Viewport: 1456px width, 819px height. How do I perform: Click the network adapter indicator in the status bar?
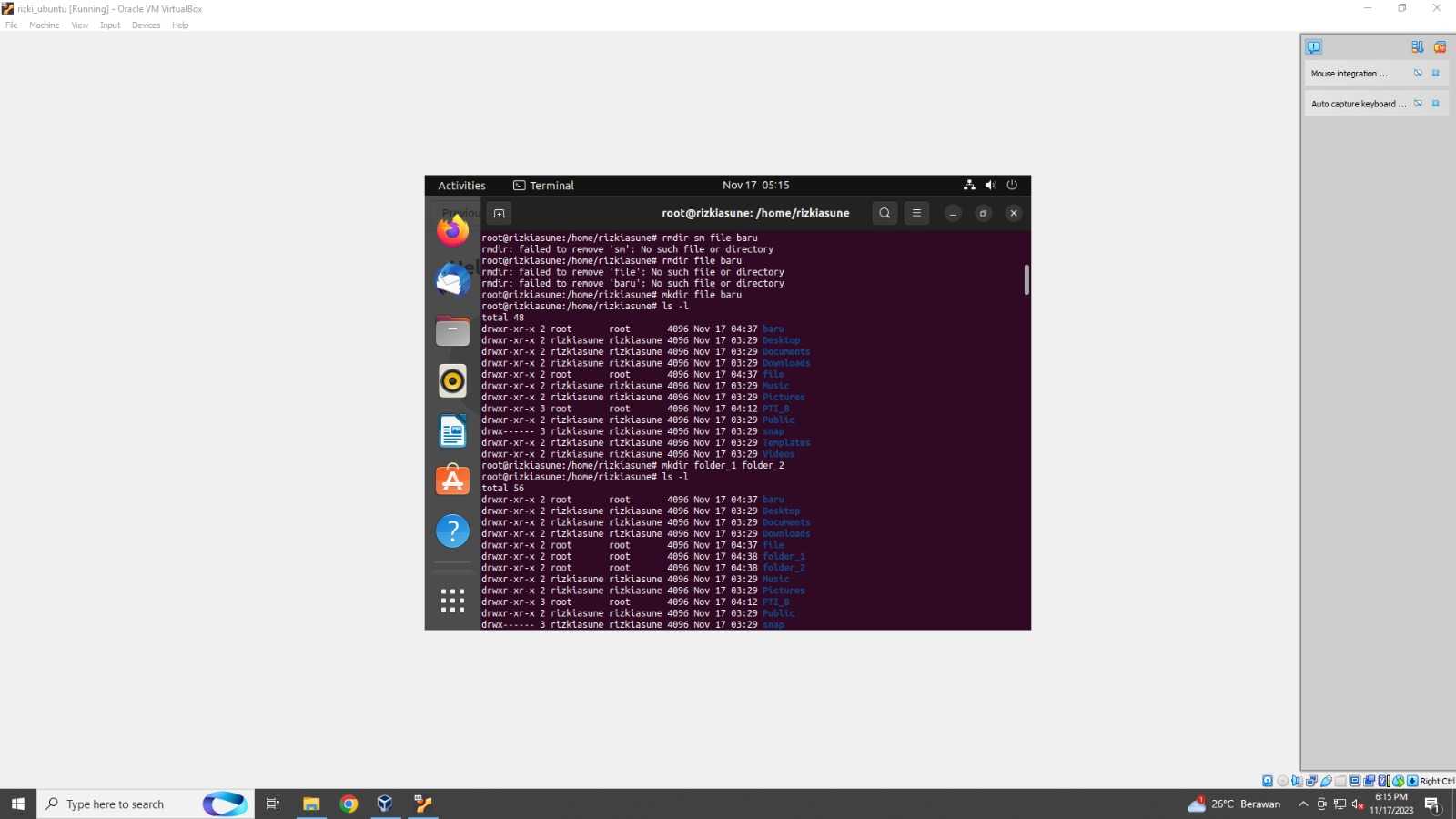(x=1311, y=781)
